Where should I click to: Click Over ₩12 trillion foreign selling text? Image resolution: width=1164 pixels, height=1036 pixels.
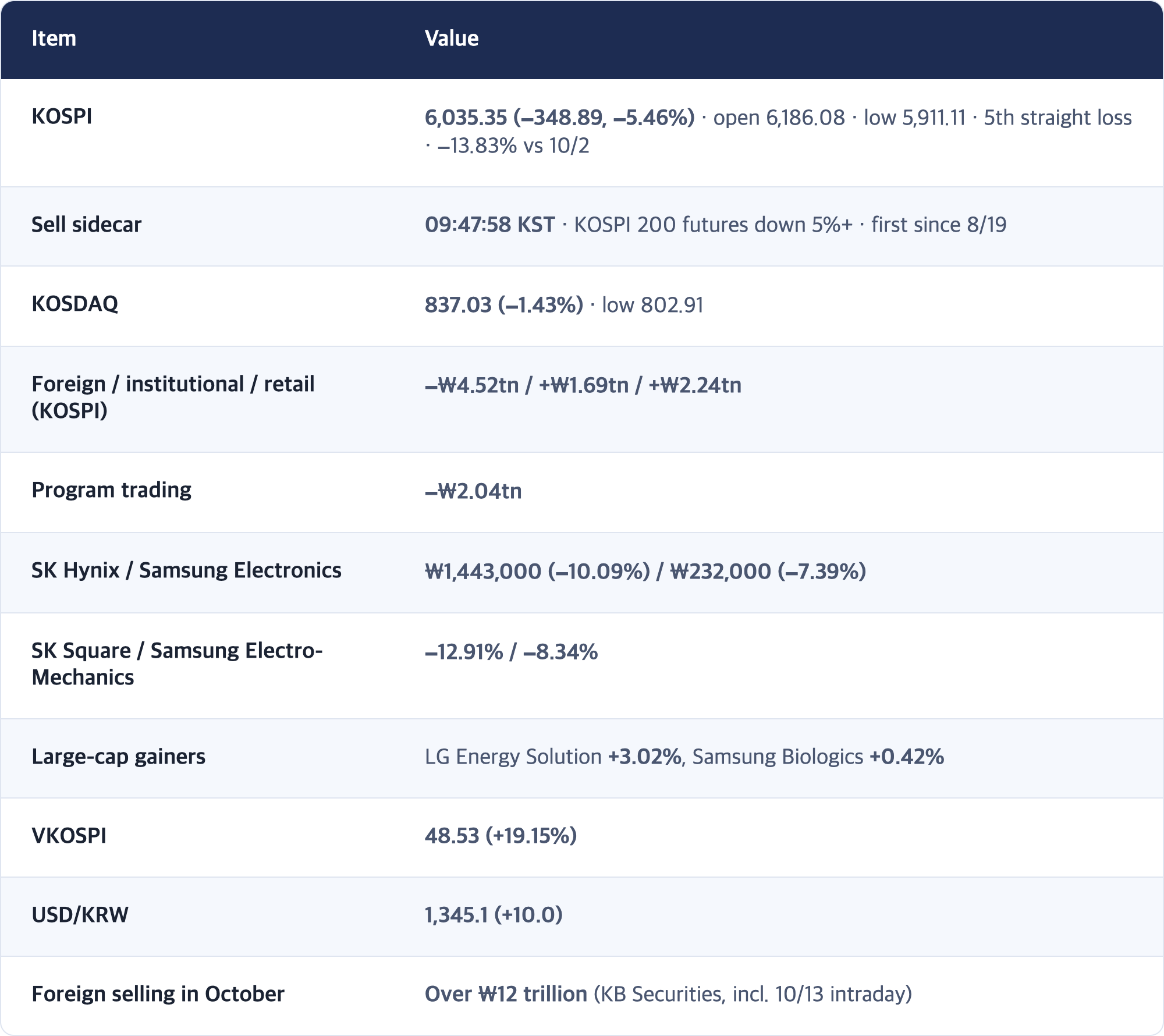506,994
